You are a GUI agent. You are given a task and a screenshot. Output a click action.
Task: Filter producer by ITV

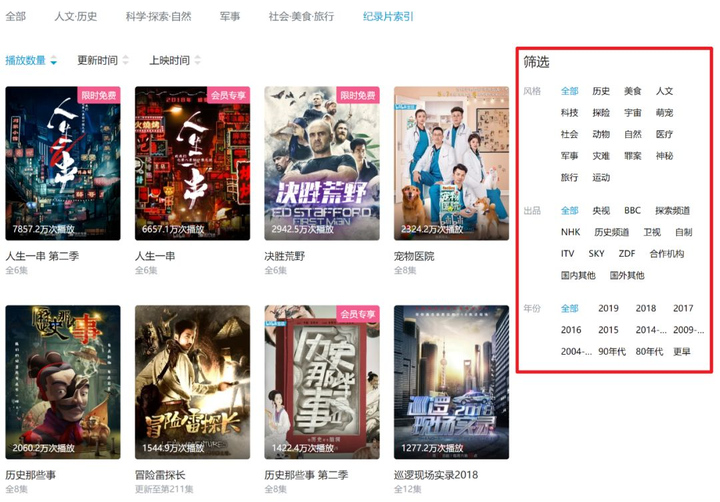coord(568,254)
